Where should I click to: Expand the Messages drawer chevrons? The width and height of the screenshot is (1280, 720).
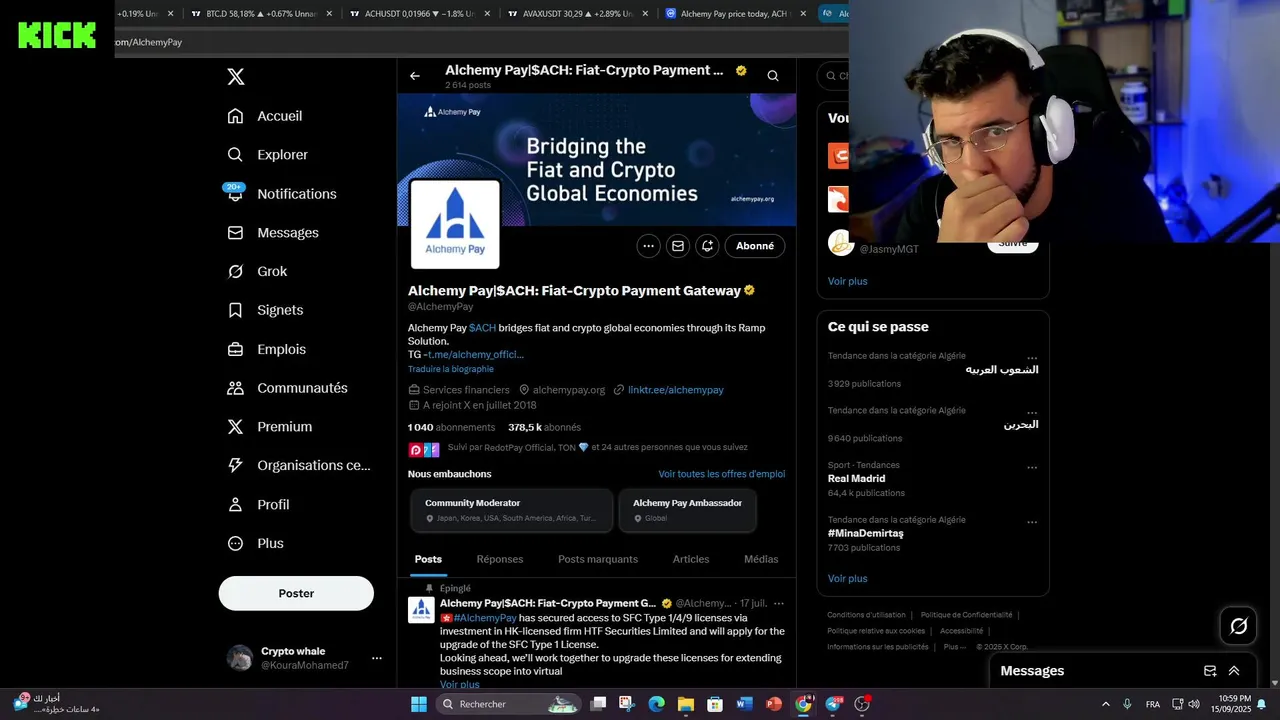tap(1234, 671)
